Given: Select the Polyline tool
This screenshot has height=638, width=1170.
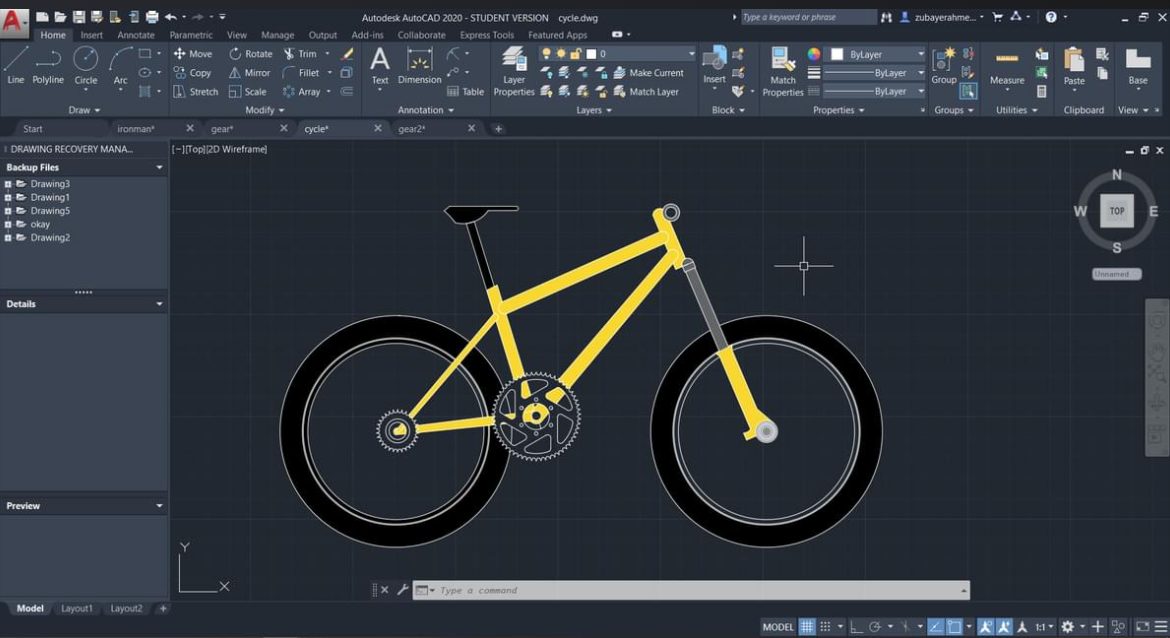Looking at the screenshot, I should 48,64.
